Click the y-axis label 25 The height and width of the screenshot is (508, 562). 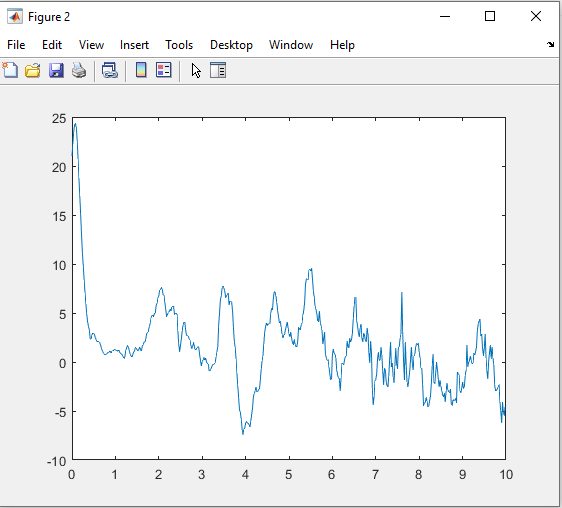click(59, 119)
